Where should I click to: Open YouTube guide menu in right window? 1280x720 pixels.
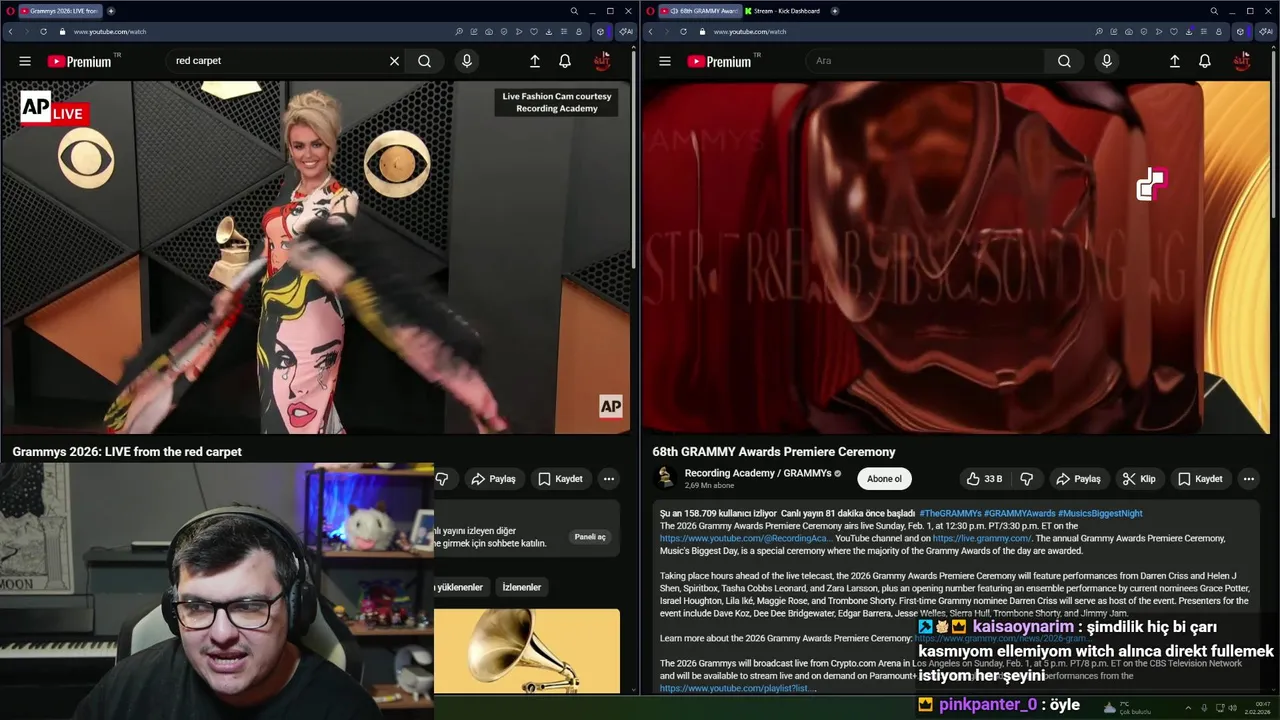665,61
